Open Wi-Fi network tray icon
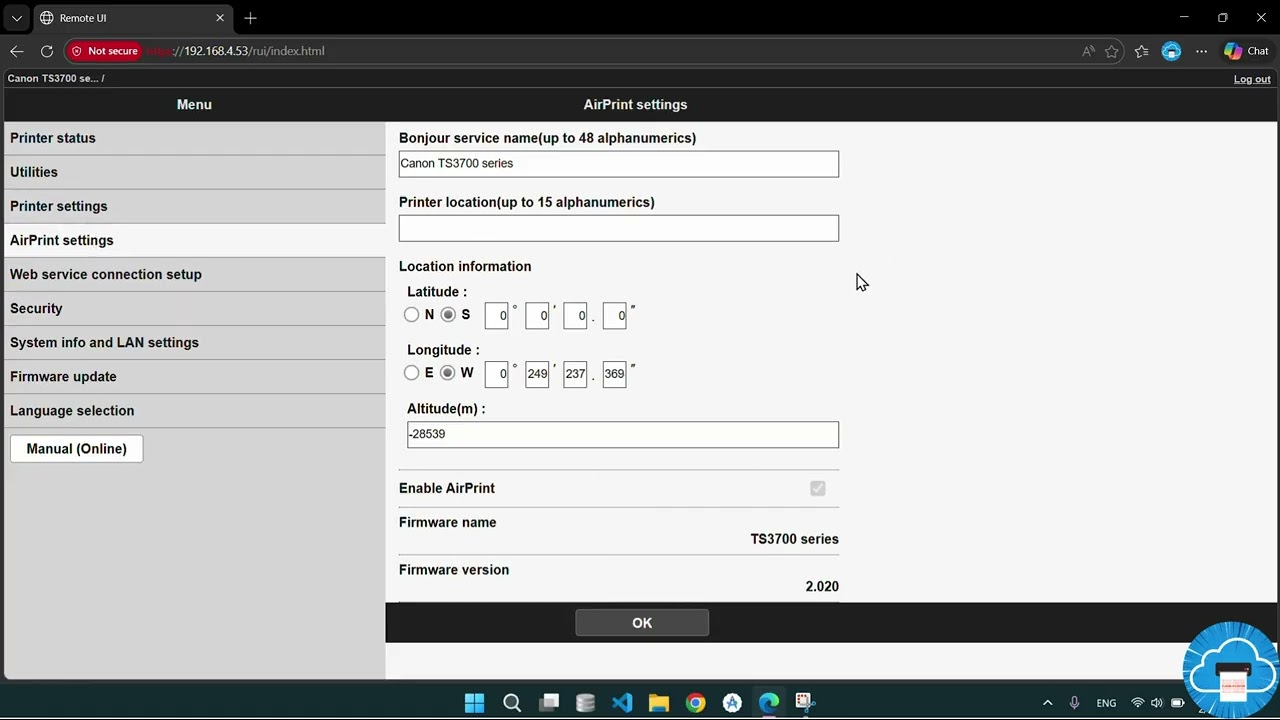 click(1137, 703)
